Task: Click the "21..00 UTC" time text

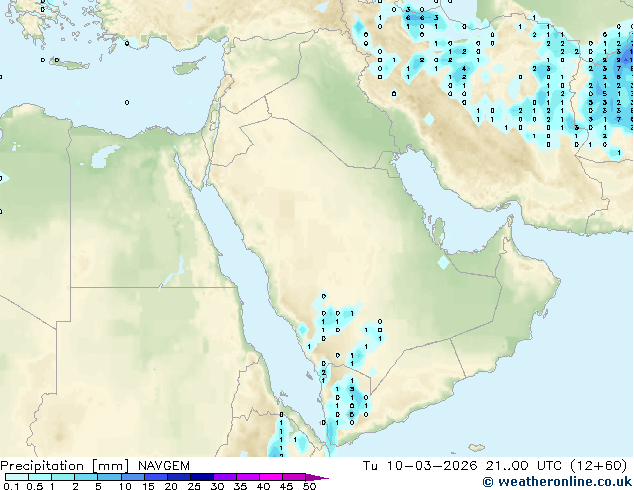Action: 524,466
